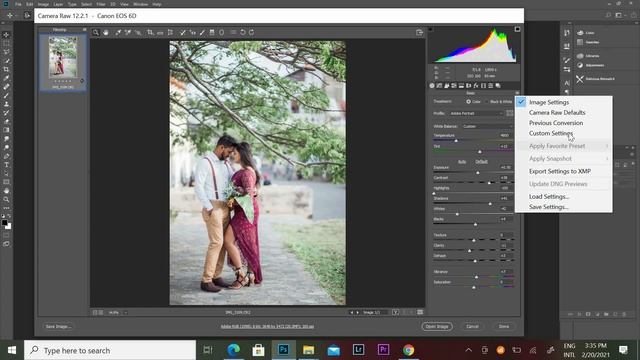Toggle highlight clipping warning on histogram
This screenshot has height=360, width=640.
[517, 29]
